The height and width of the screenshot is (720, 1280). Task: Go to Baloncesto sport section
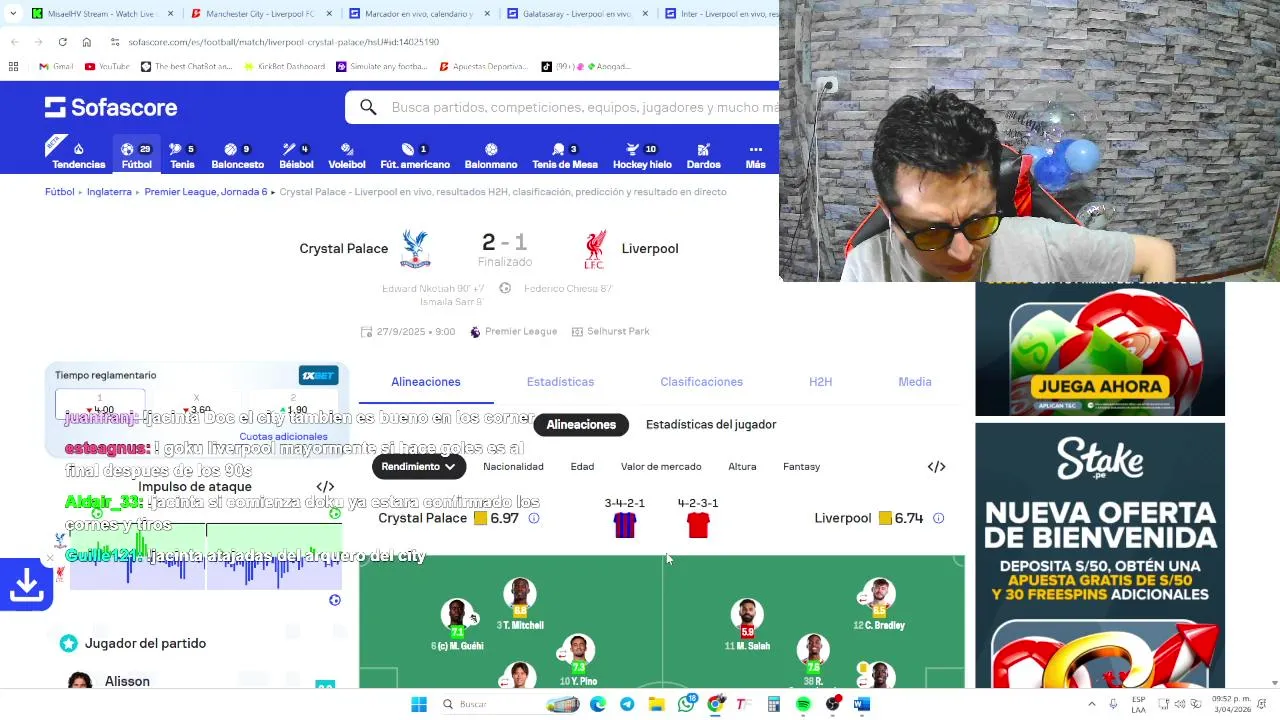(x=237, y=155)
